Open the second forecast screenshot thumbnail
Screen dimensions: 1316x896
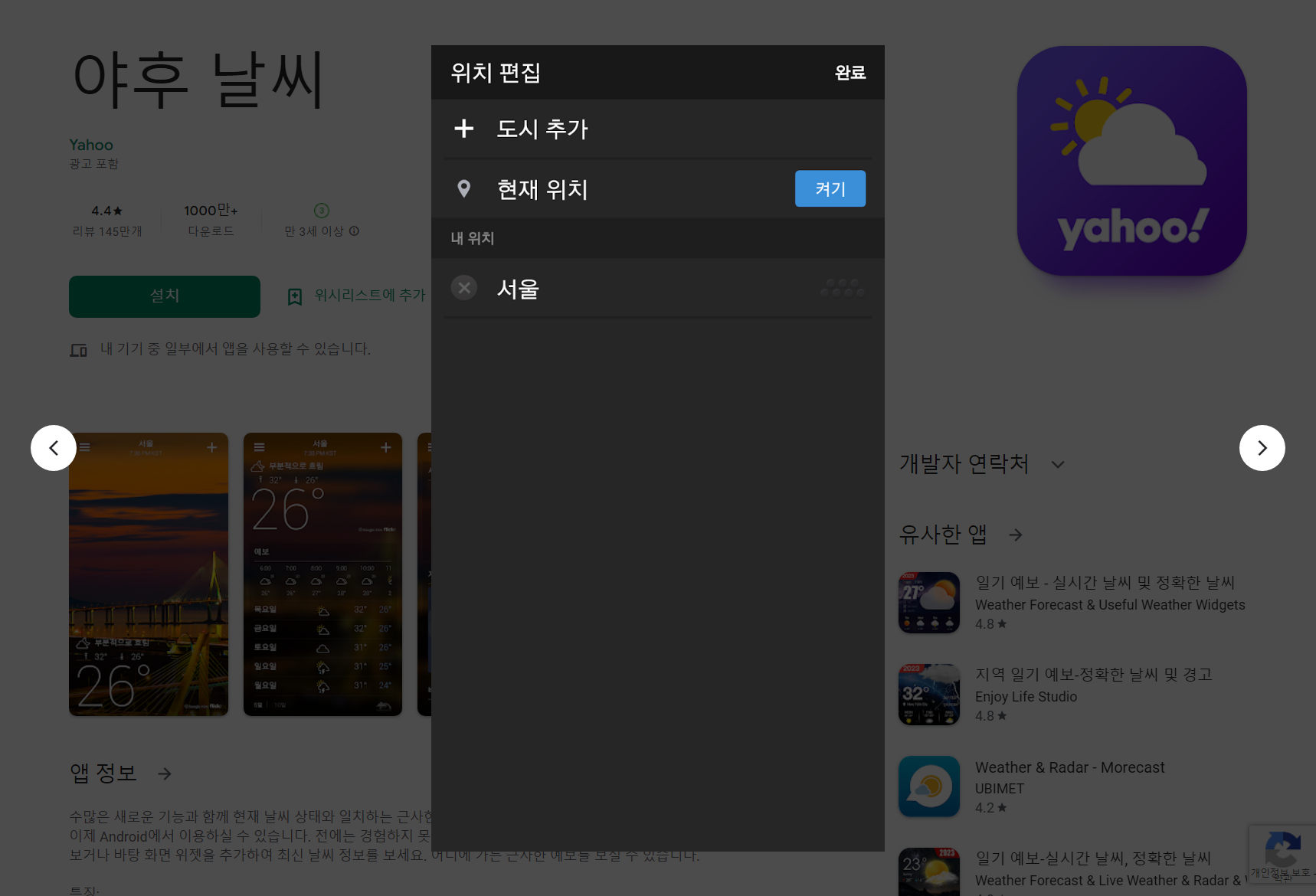(x=322, y=574)
